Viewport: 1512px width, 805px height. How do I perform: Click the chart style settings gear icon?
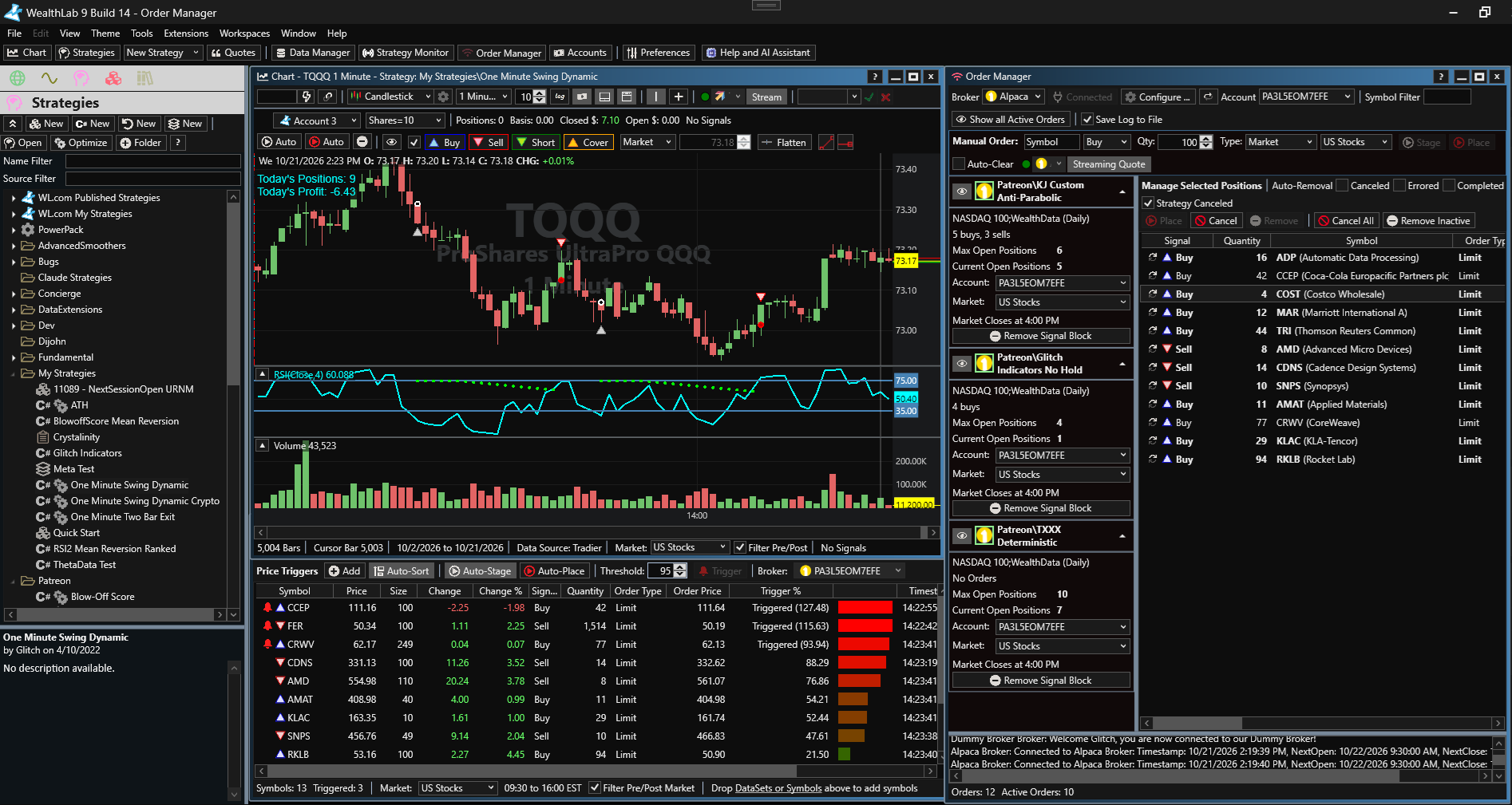click(444, 97)
